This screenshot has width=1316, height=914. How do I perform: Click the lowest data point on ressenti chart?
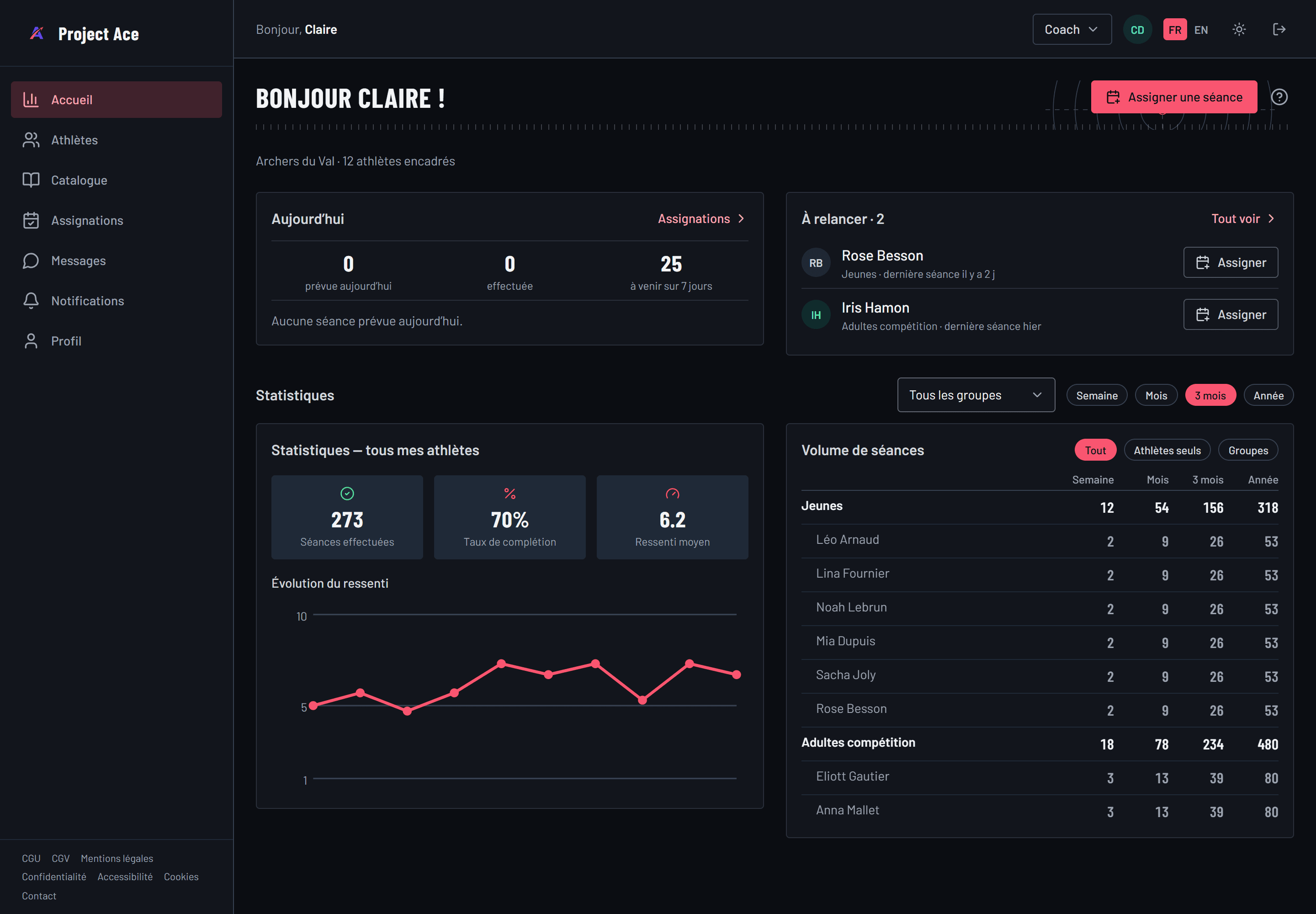click(x=407, y=711)
